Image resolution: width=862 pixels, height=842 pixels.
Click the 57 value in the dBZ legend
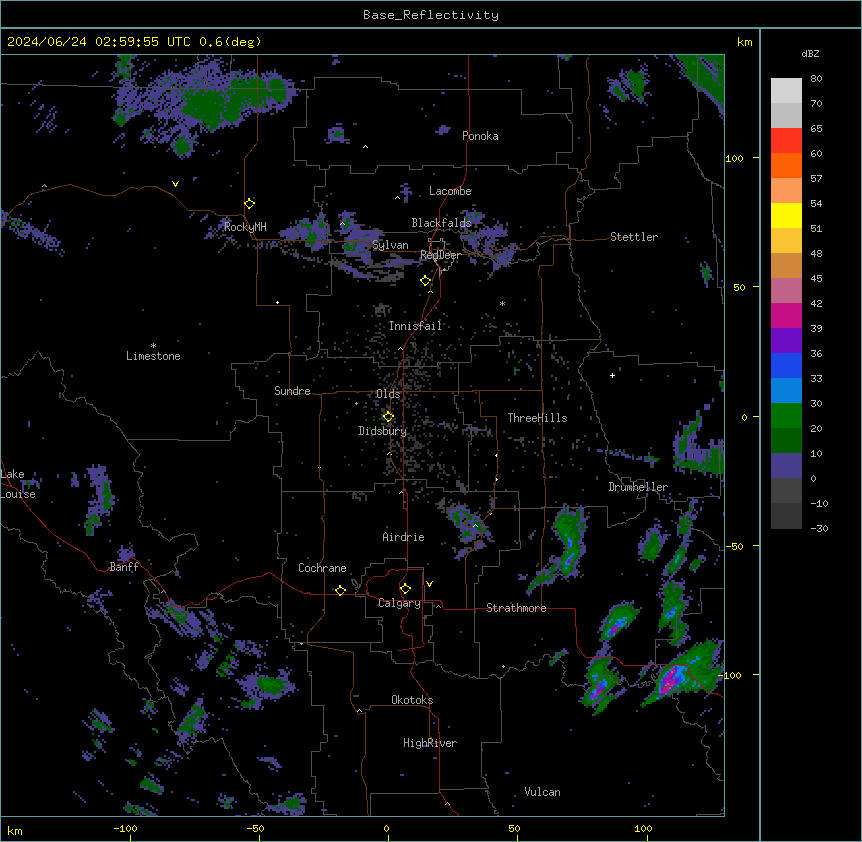click(x=816, y=179)
